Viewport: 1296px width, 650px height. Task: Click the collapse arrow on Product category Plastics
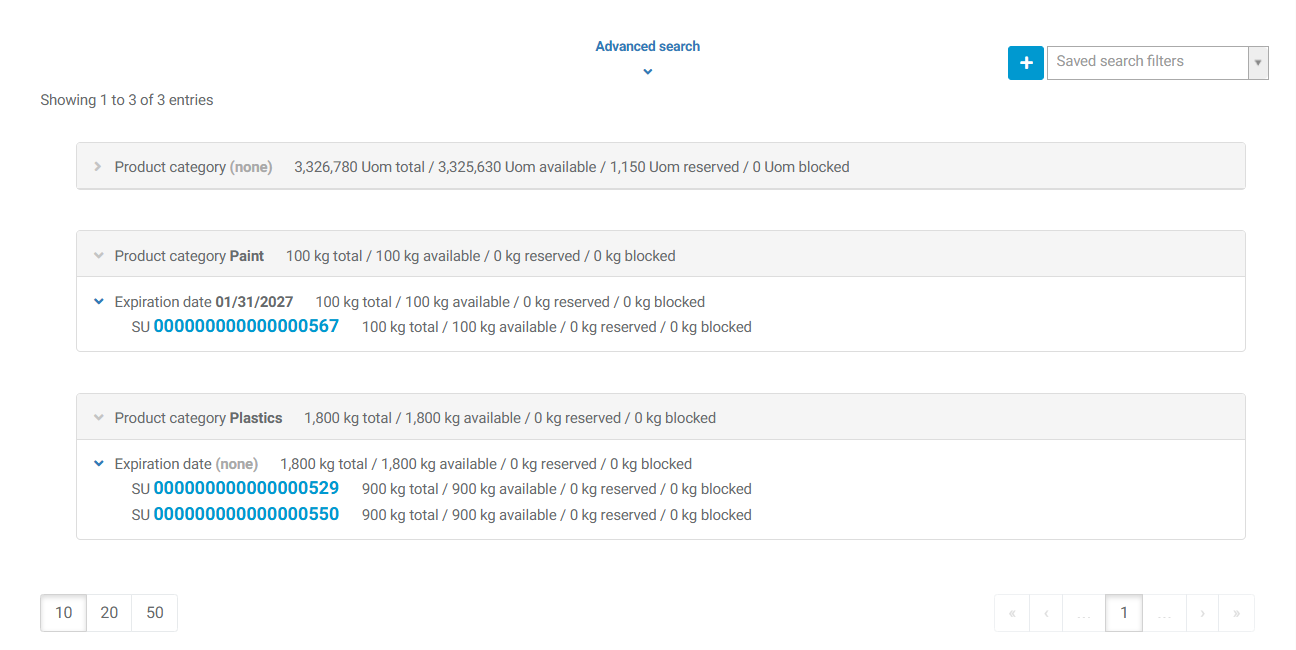pyautogui.click(x=97, y=417)
